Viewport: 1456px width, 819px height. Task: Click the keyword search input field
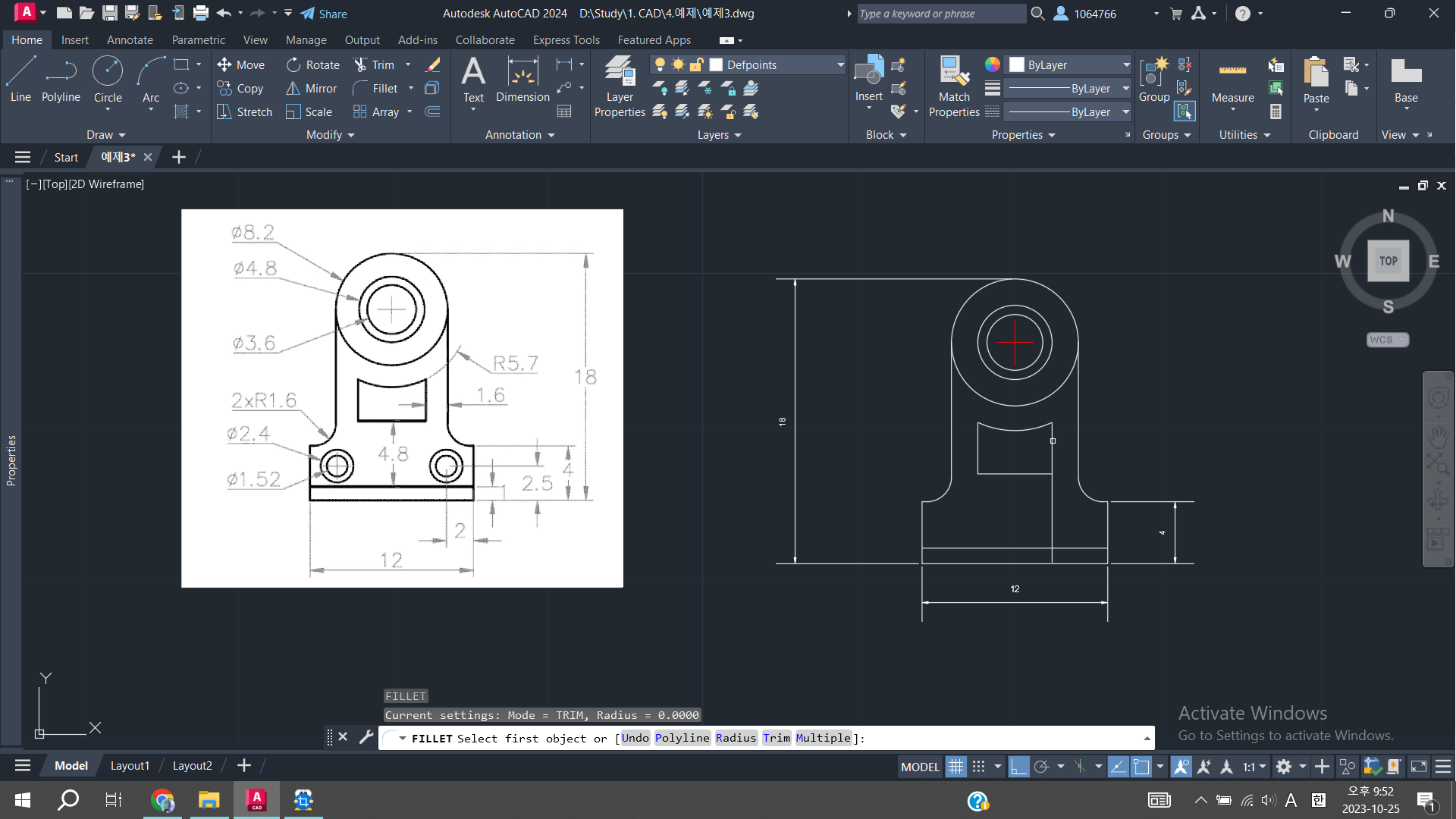click(940, 14)
